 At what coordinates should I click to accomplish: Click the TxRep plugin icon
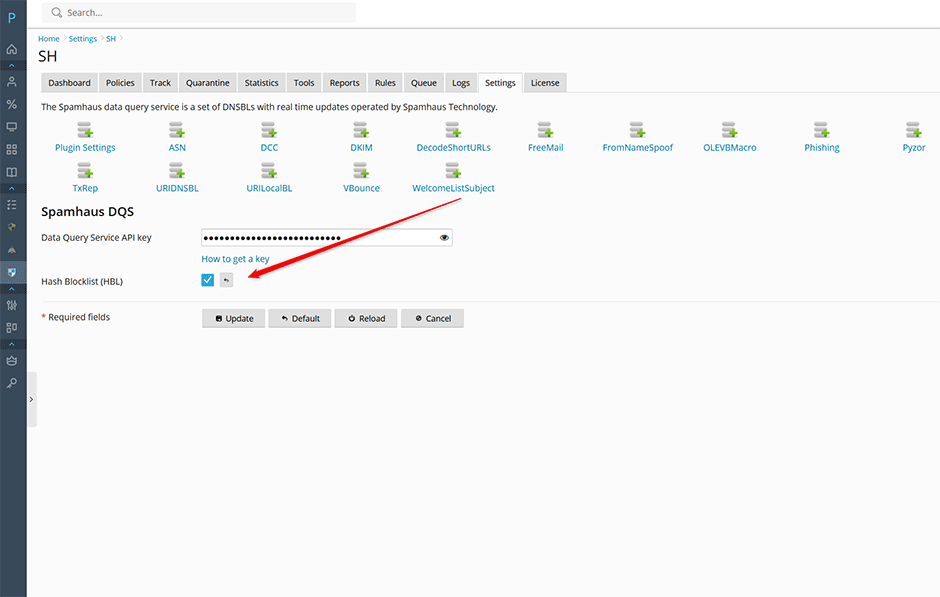click(x=85, y=171)
